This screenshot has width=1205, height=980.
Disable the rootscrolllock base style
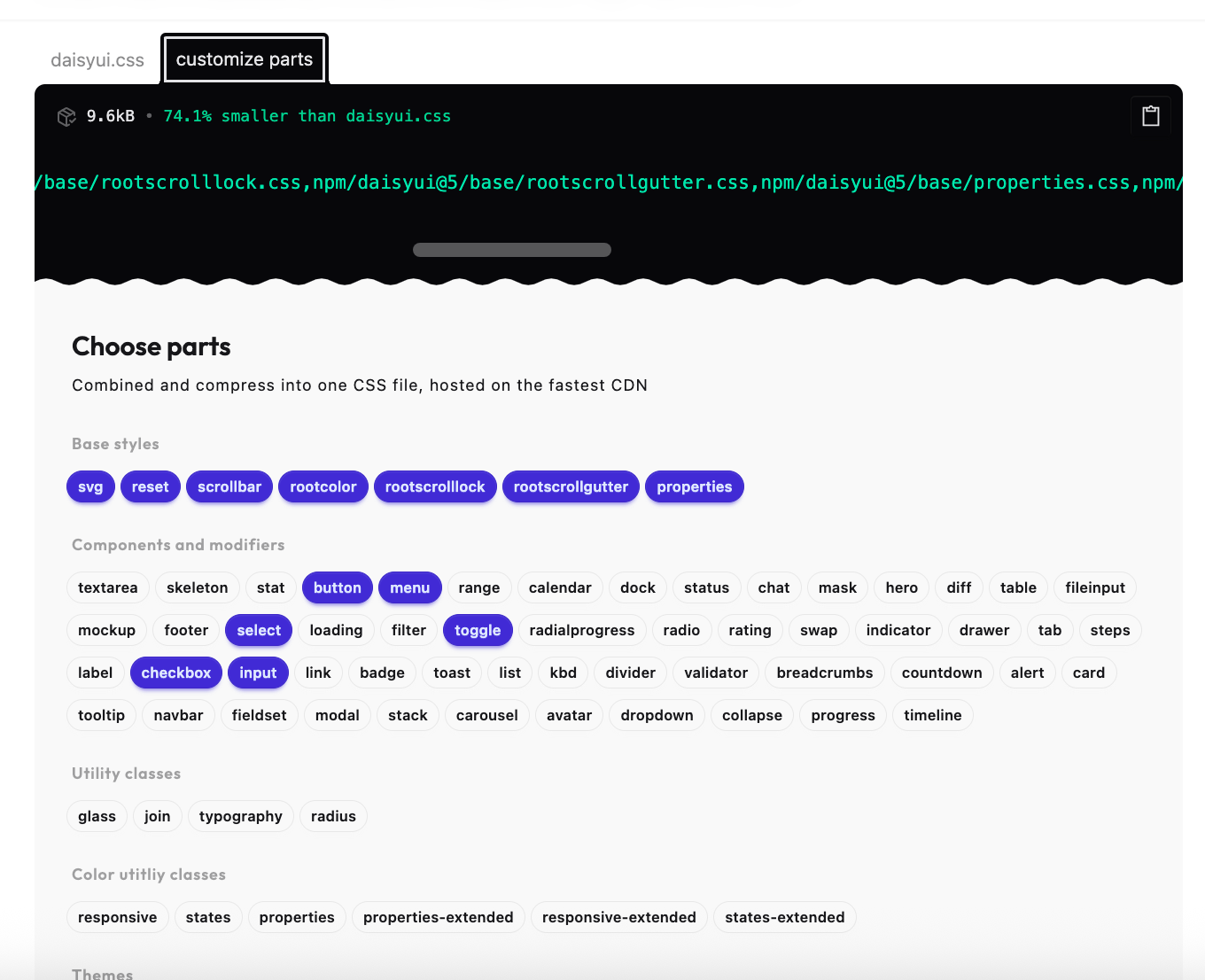point(435,486)
